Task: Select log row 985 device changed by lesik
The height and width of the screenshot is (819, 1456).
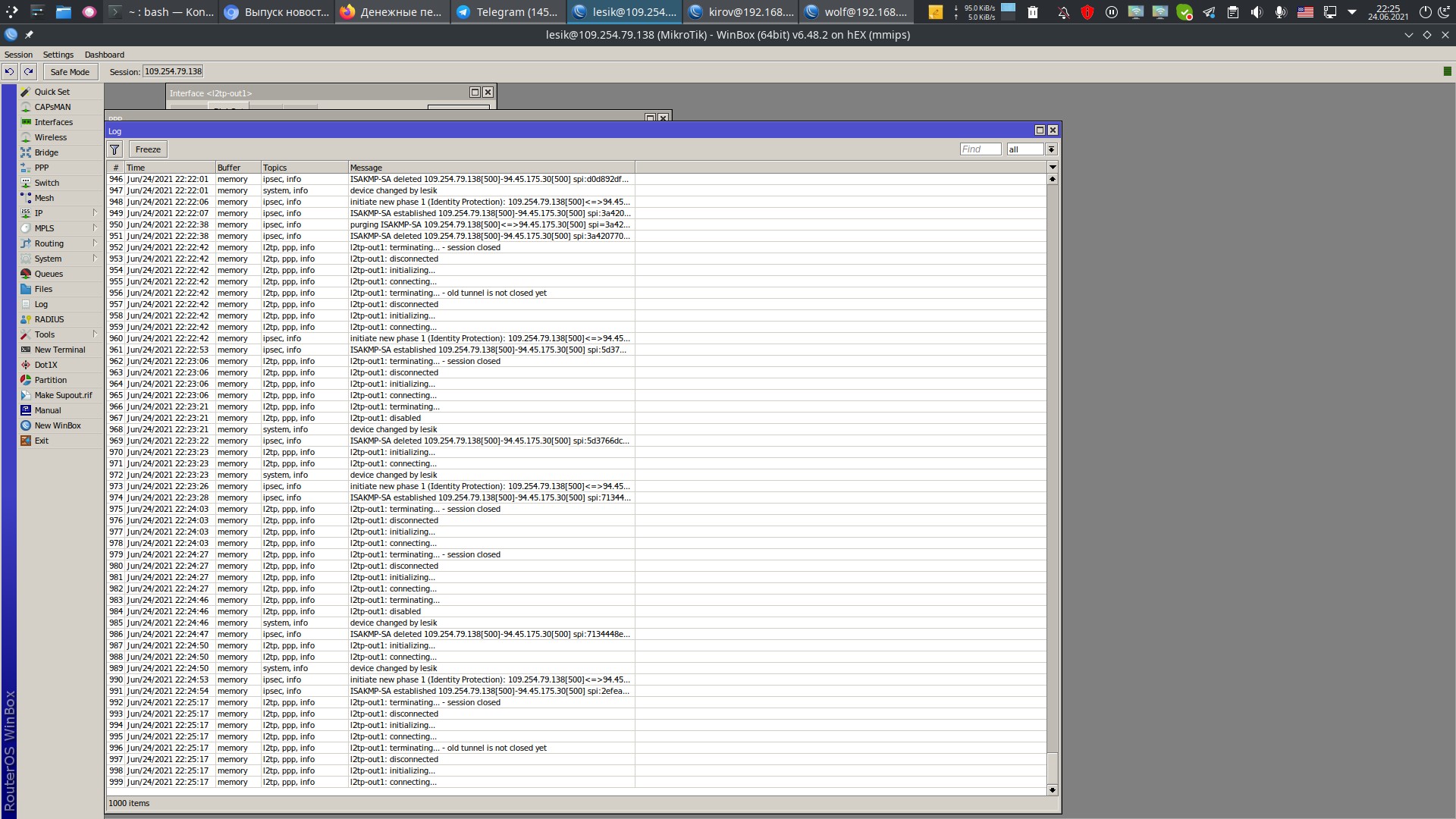Action: click(576, 623)
